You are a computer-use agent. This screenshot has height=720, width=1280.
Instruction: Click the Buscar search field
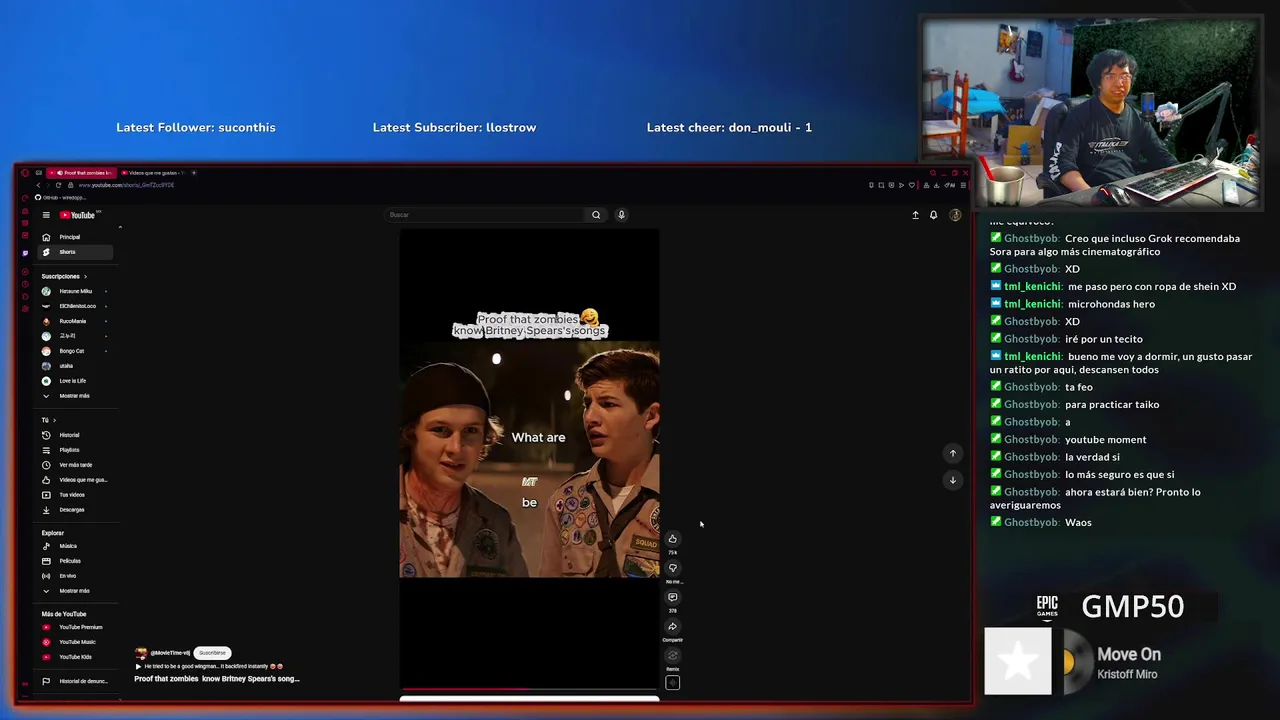(485, 215)
